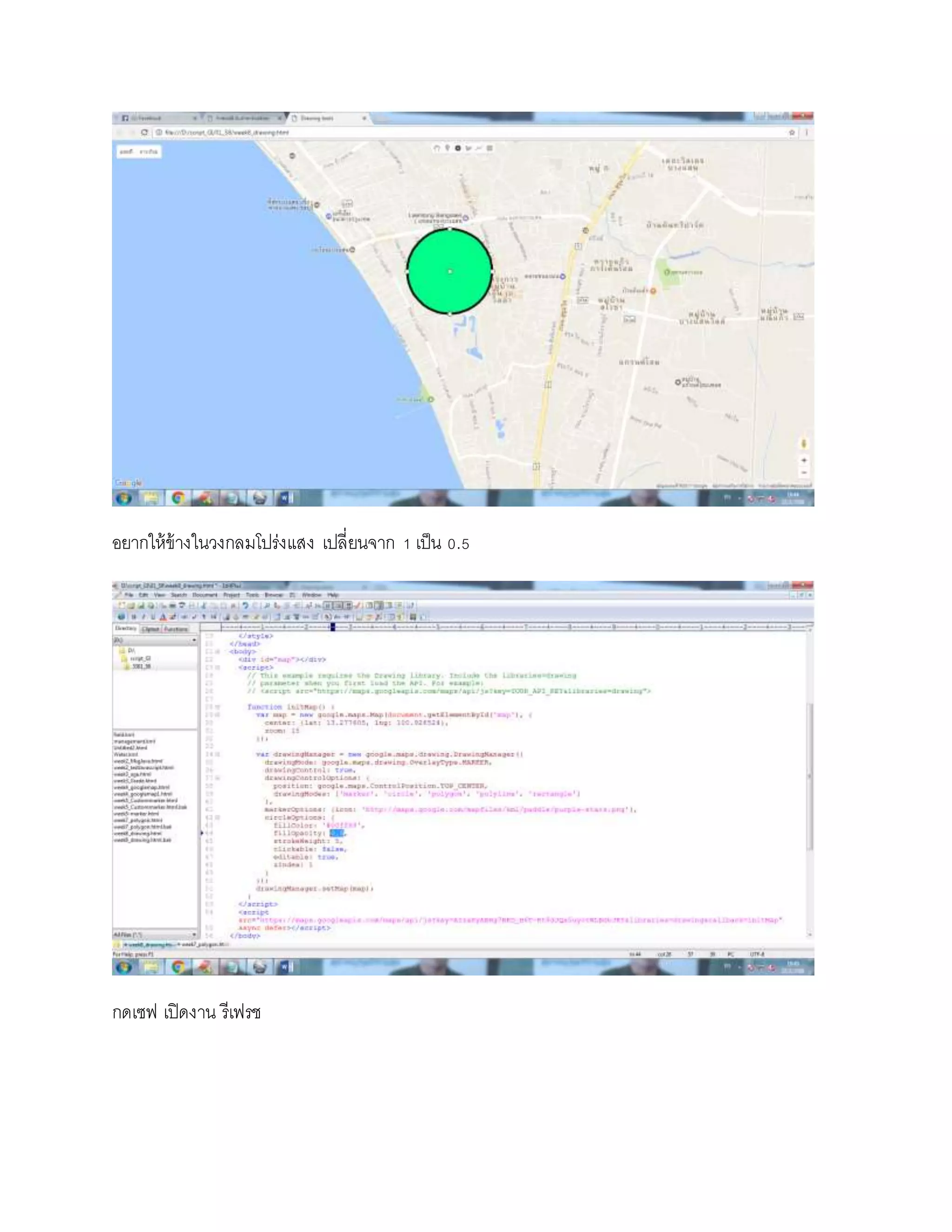952x1232 pixels.
Task: Click the undo icon in EditPlus toolbar
Action: click(245, 606)
